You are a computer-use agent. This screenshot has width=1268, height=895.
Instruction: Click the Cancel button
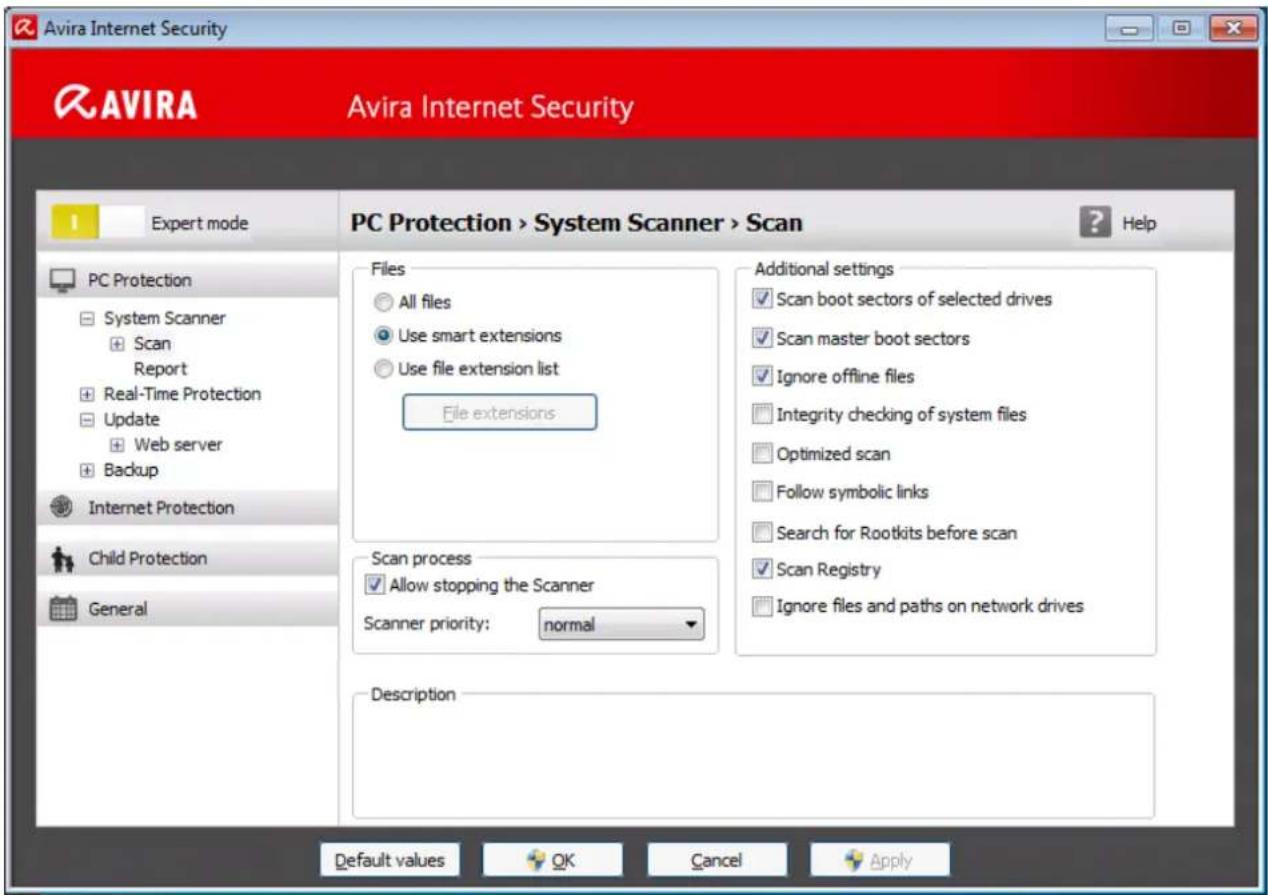coord(716,860)
